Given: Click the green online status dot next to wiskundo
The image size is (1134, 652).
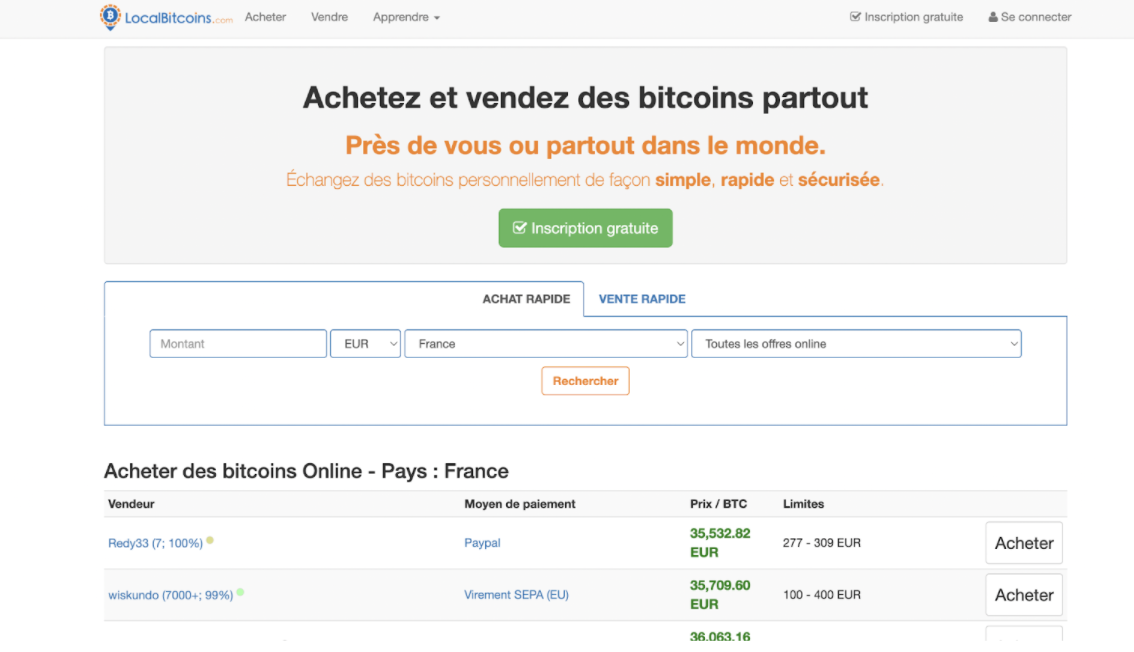Looking at the screenshot, I should point(240,593).
